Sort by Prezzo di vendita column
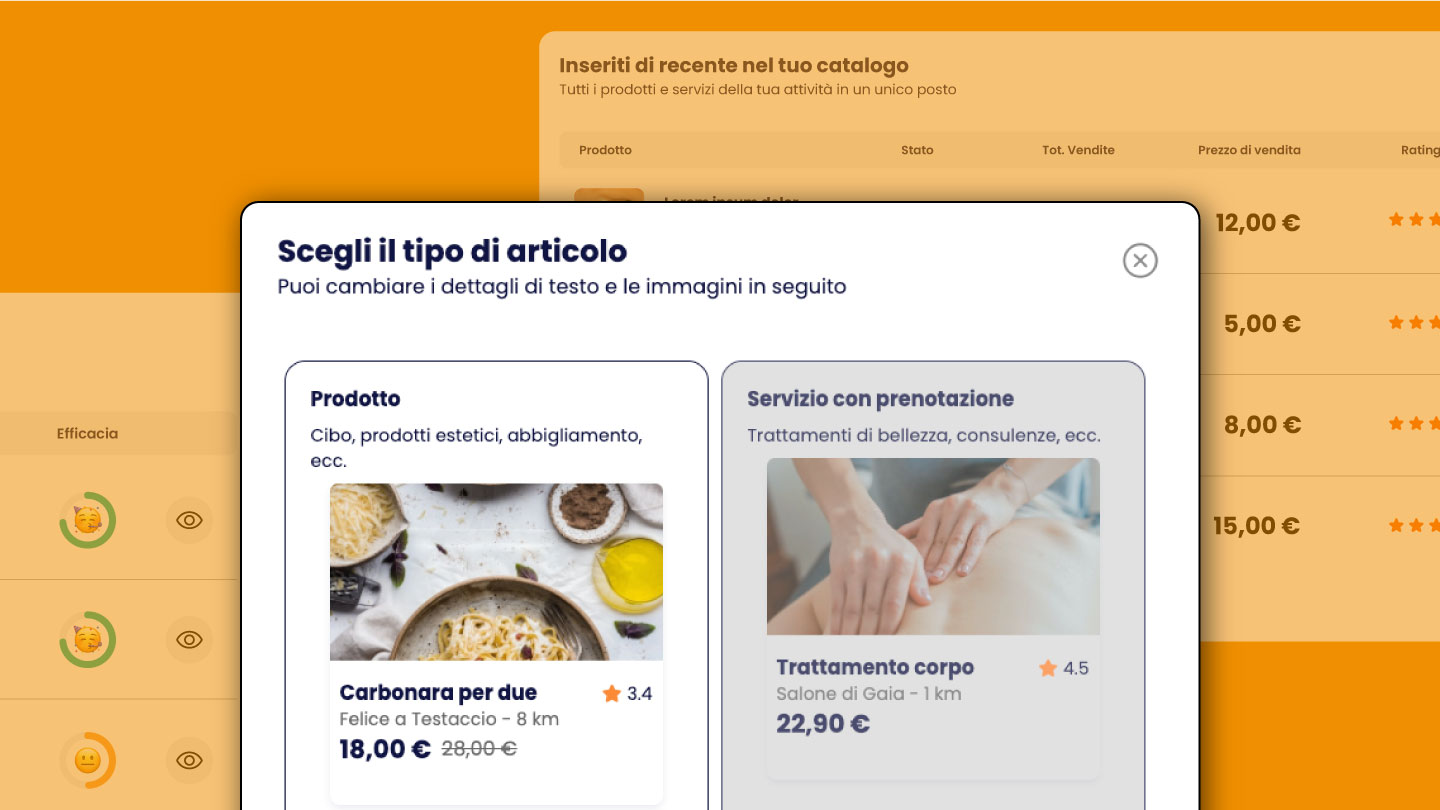The width and height of the screenshot is (1440, 810). 1249,150
